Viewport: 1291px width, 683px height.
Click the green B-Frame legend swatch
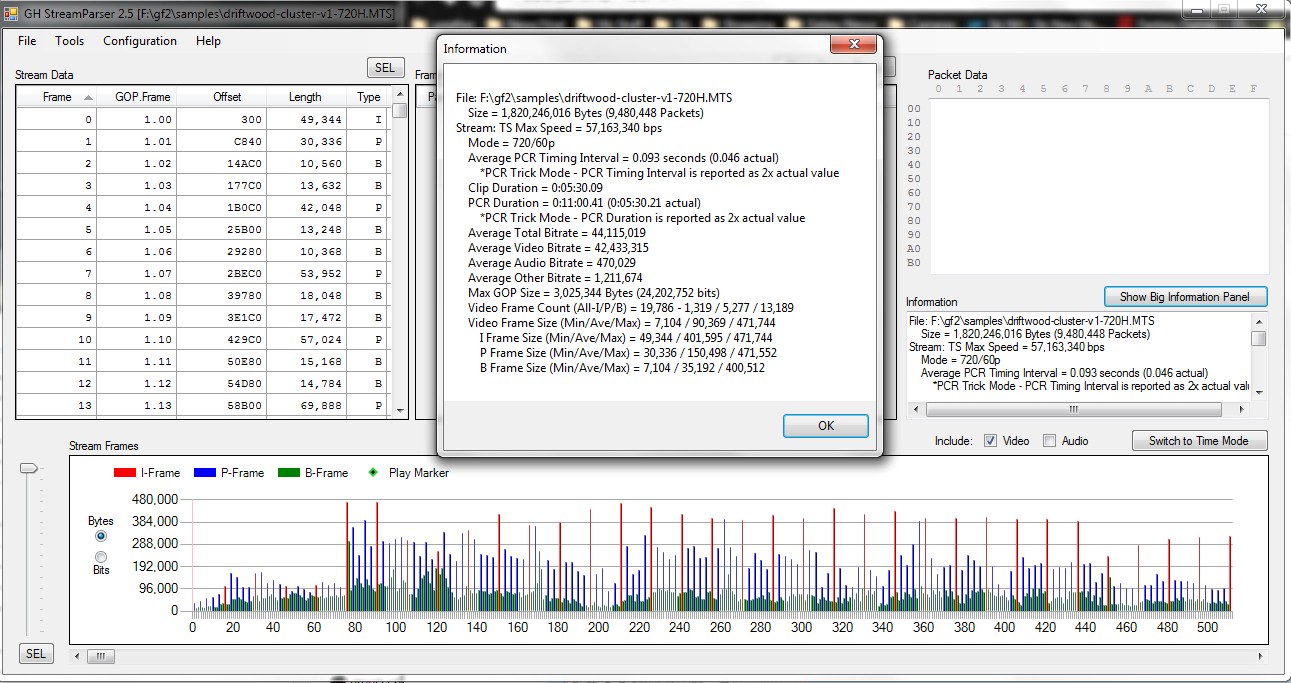click(289, 472)
